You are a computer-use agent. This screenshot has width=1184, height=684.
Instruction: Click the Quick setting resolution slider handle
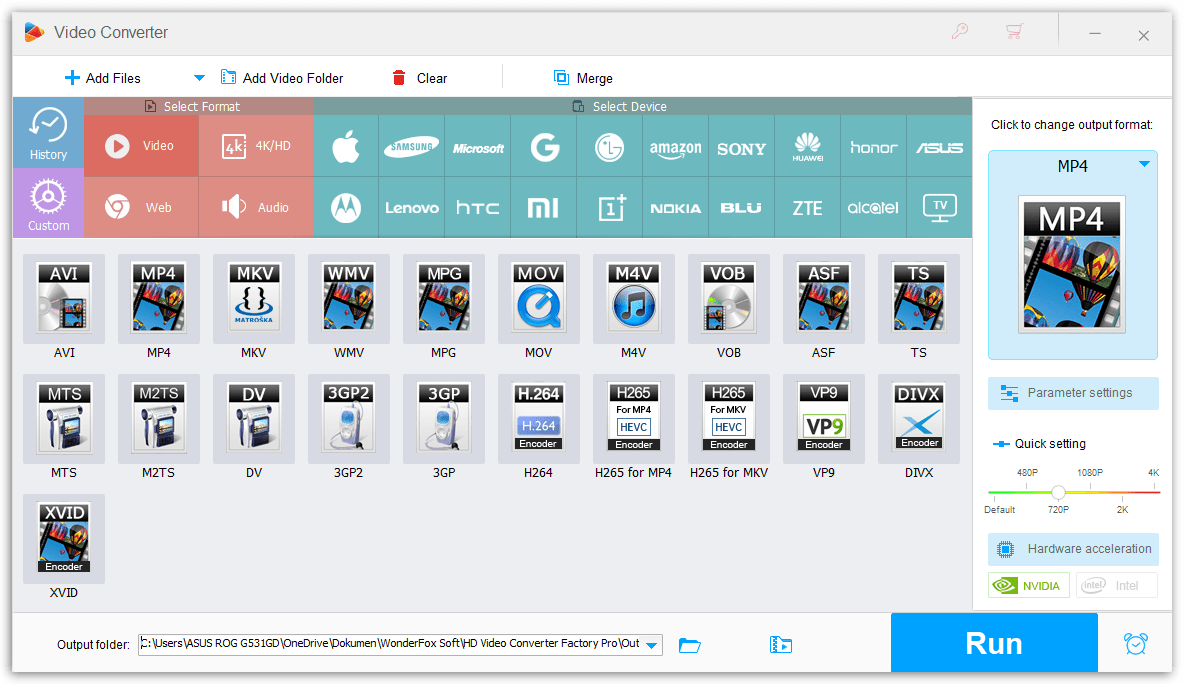(x=1059, y=492)
